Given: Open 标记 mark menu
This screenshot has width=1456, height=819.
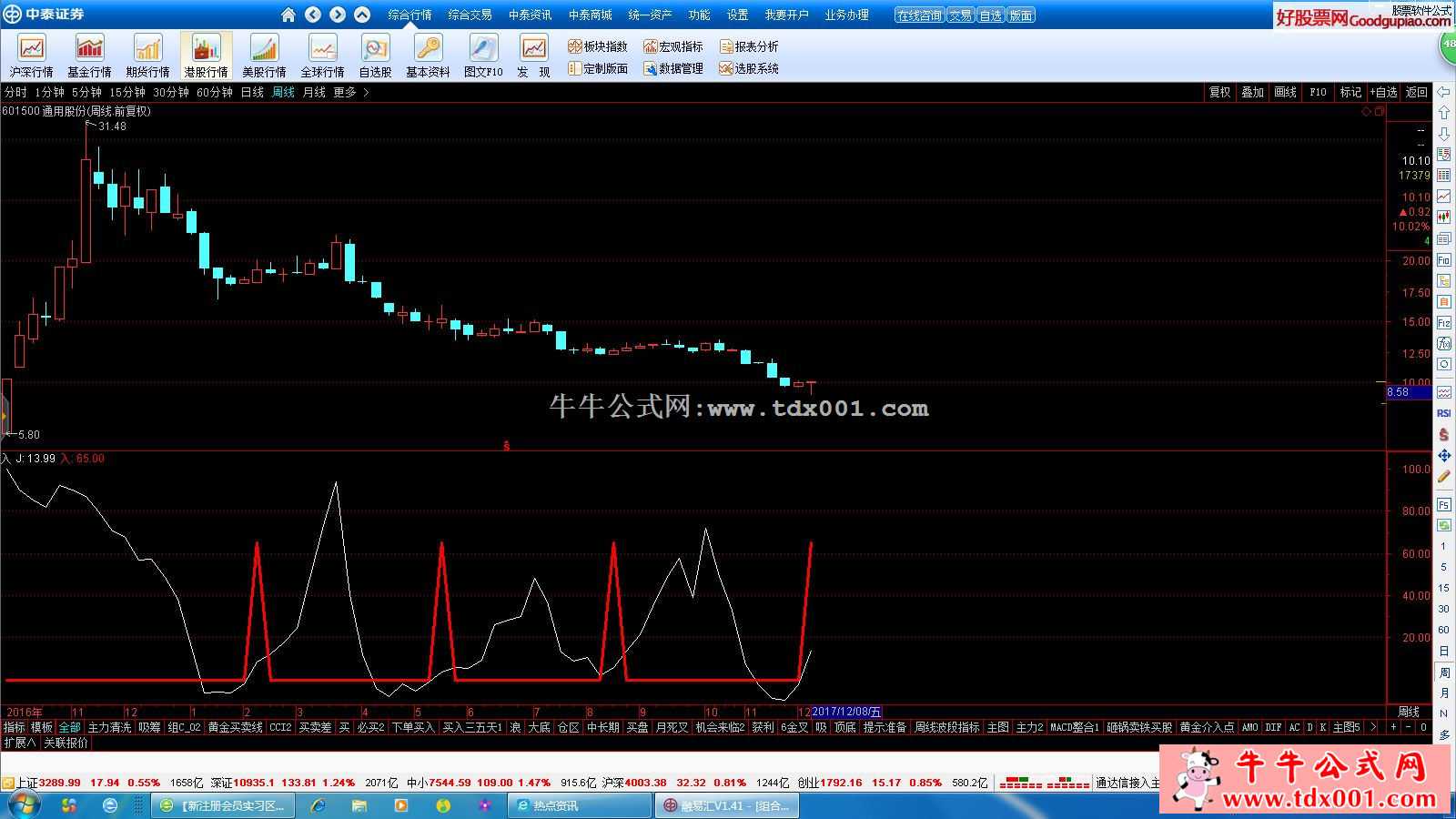Looking at the screenshot, I should [x=1351, y=92].
